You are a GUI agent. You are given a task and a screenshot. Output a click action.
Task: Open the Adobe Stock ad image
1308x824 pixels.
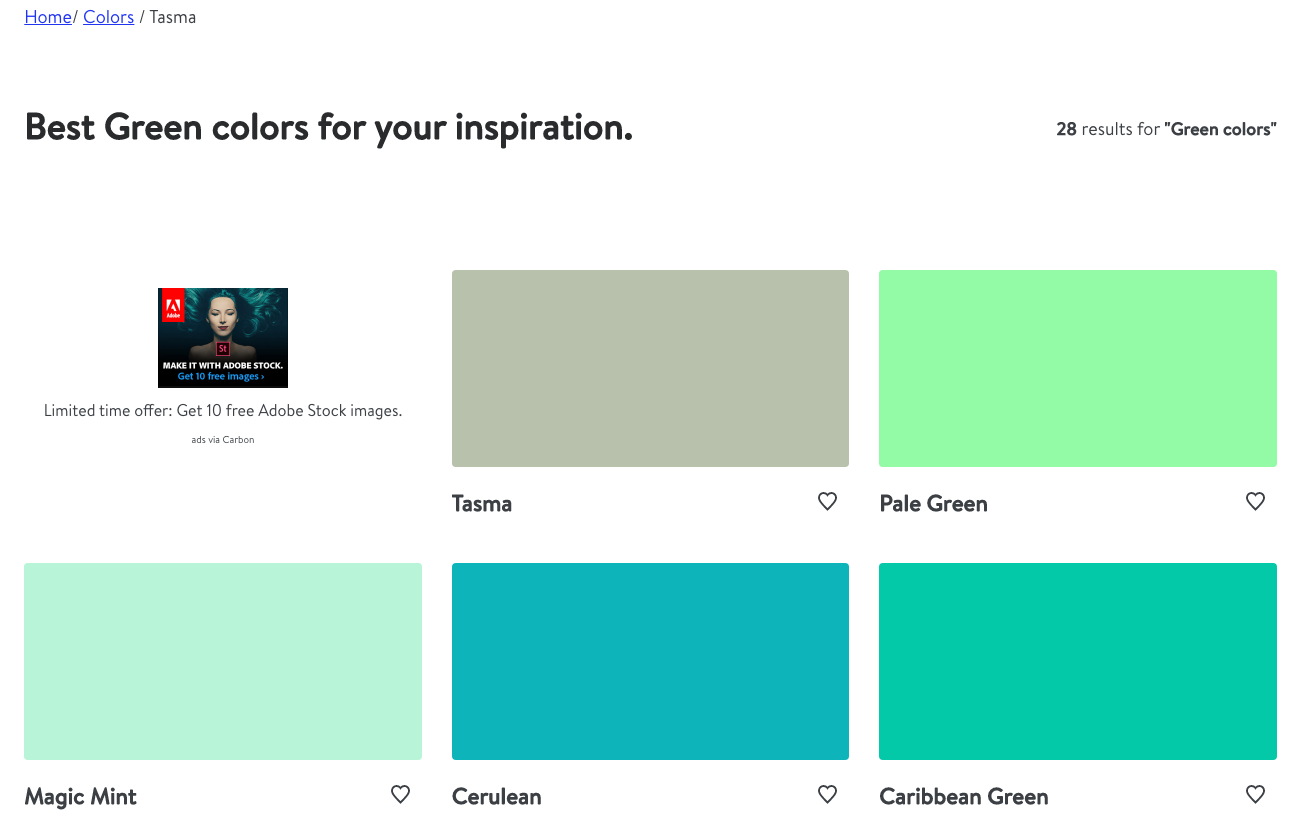(223, 338)
